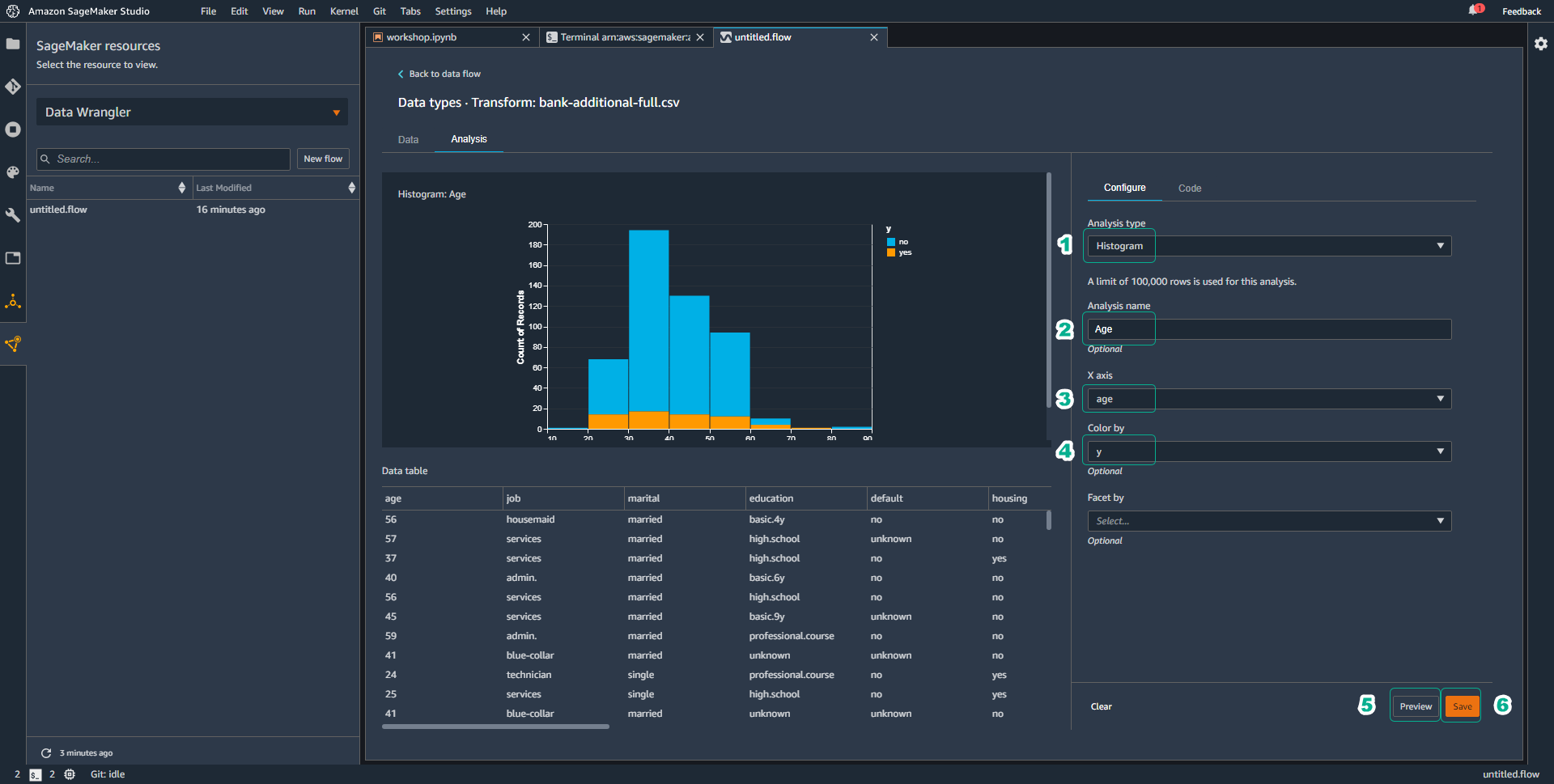Screen dimensions: 1554x784
Task: Click the New flow button
Action: click(x=323, y=159)
